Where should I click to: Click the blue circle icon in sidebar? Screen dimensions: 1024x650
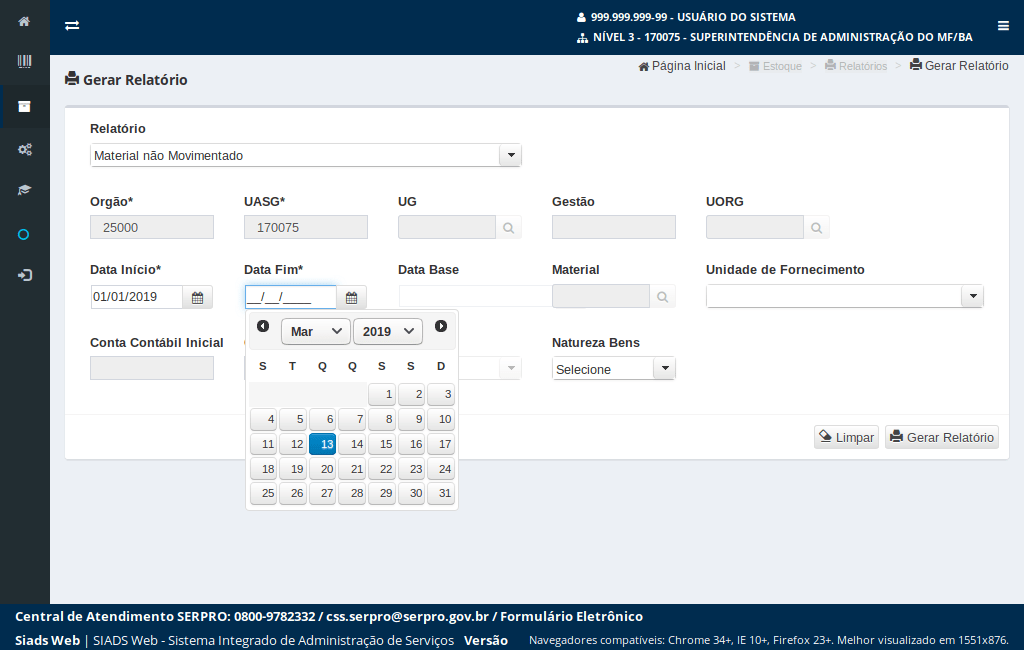(24, 235)
